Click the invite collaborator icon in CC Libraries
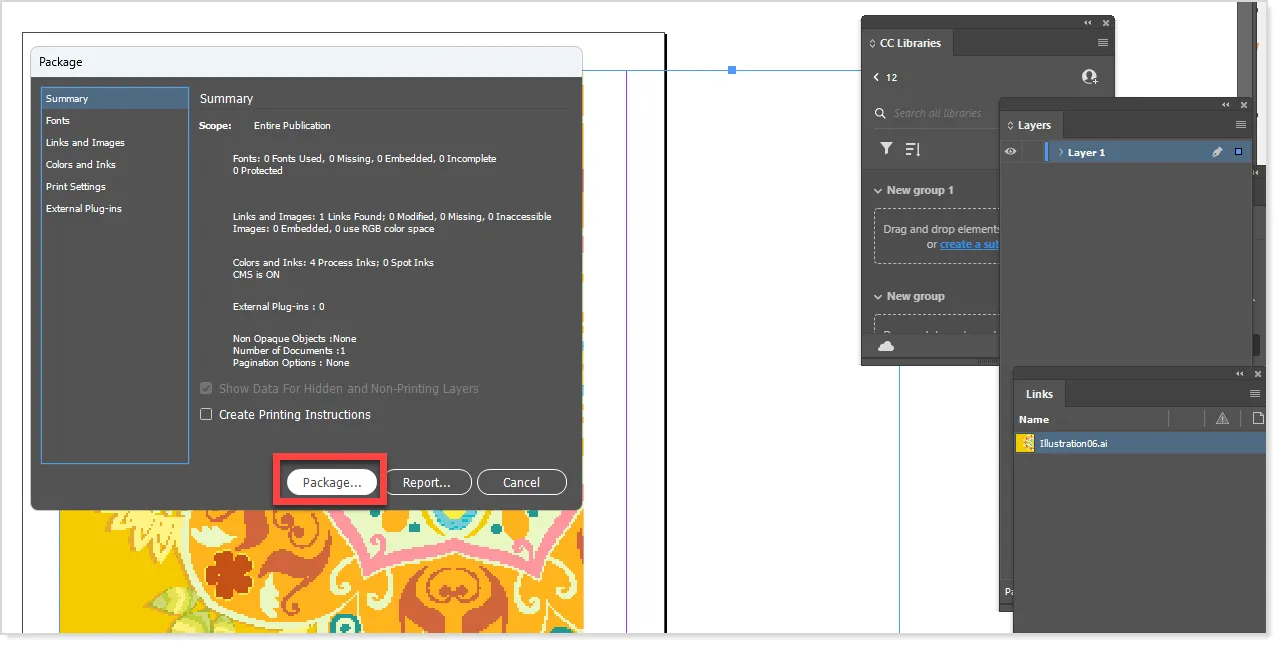1278x645 pixels. (1089, 76)
